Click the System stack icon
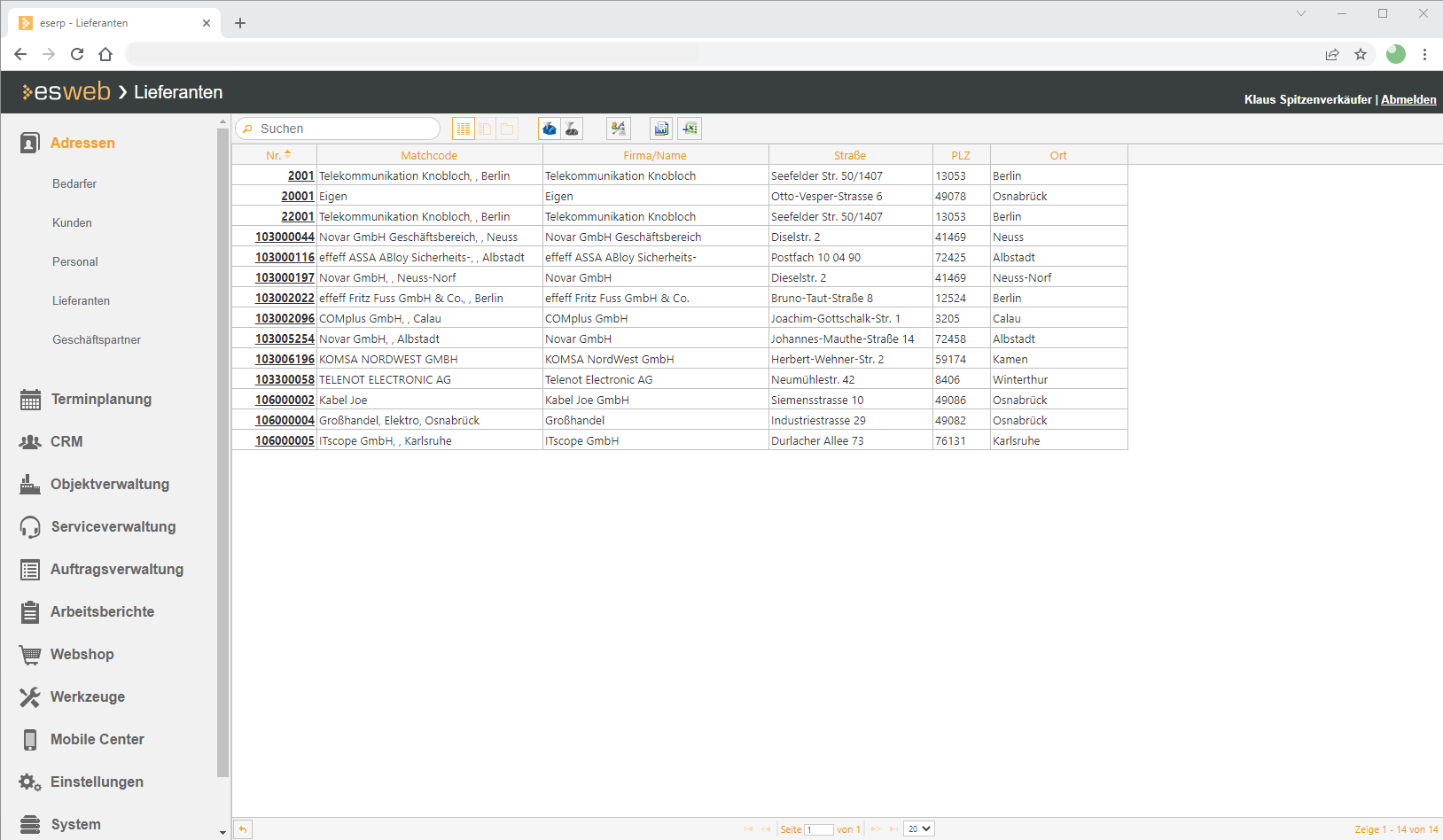The image size is (1443, 840). click(x=30, y=824)
